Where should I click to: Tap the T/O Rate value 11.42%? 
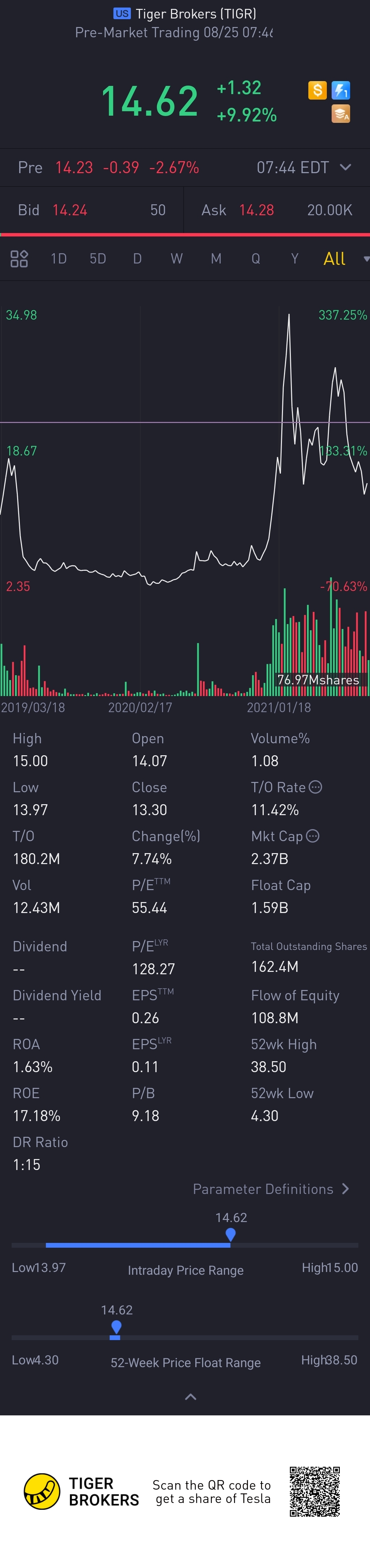tap(275, 810)
